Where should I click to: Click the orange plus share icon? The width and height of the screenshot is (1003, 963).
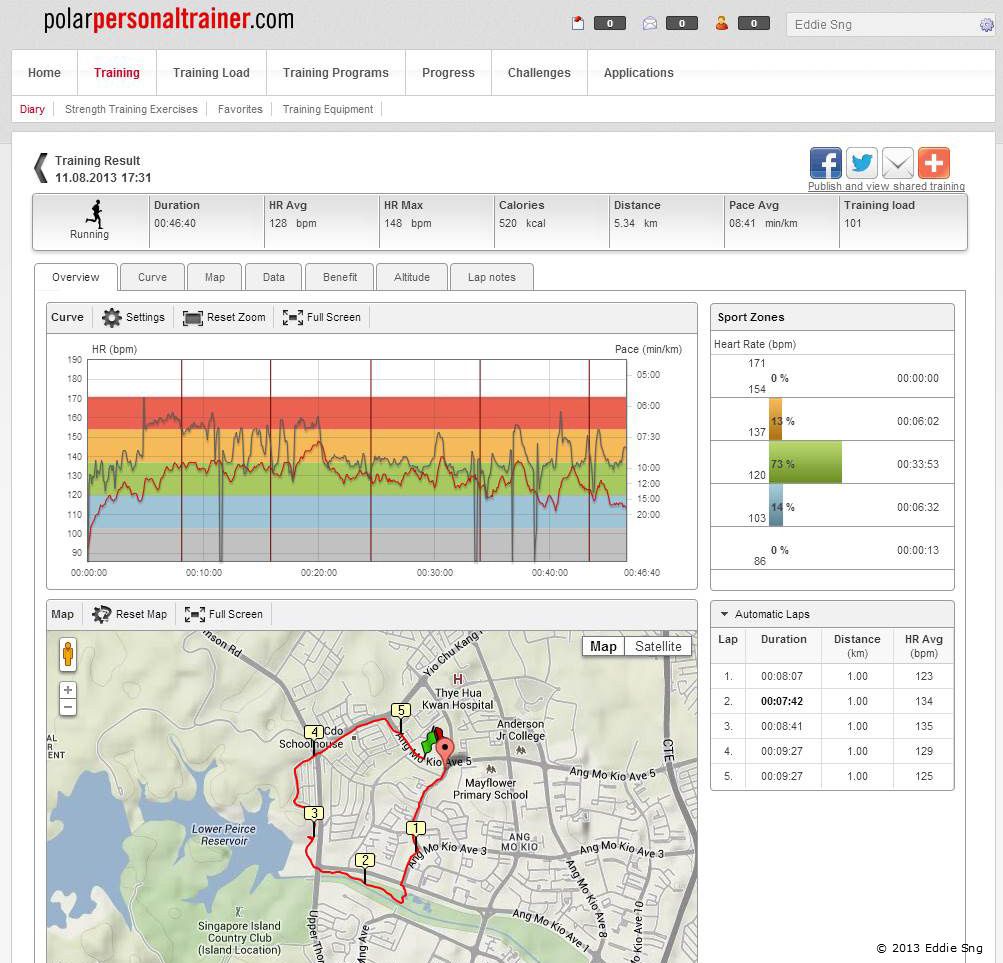point(933,163)
